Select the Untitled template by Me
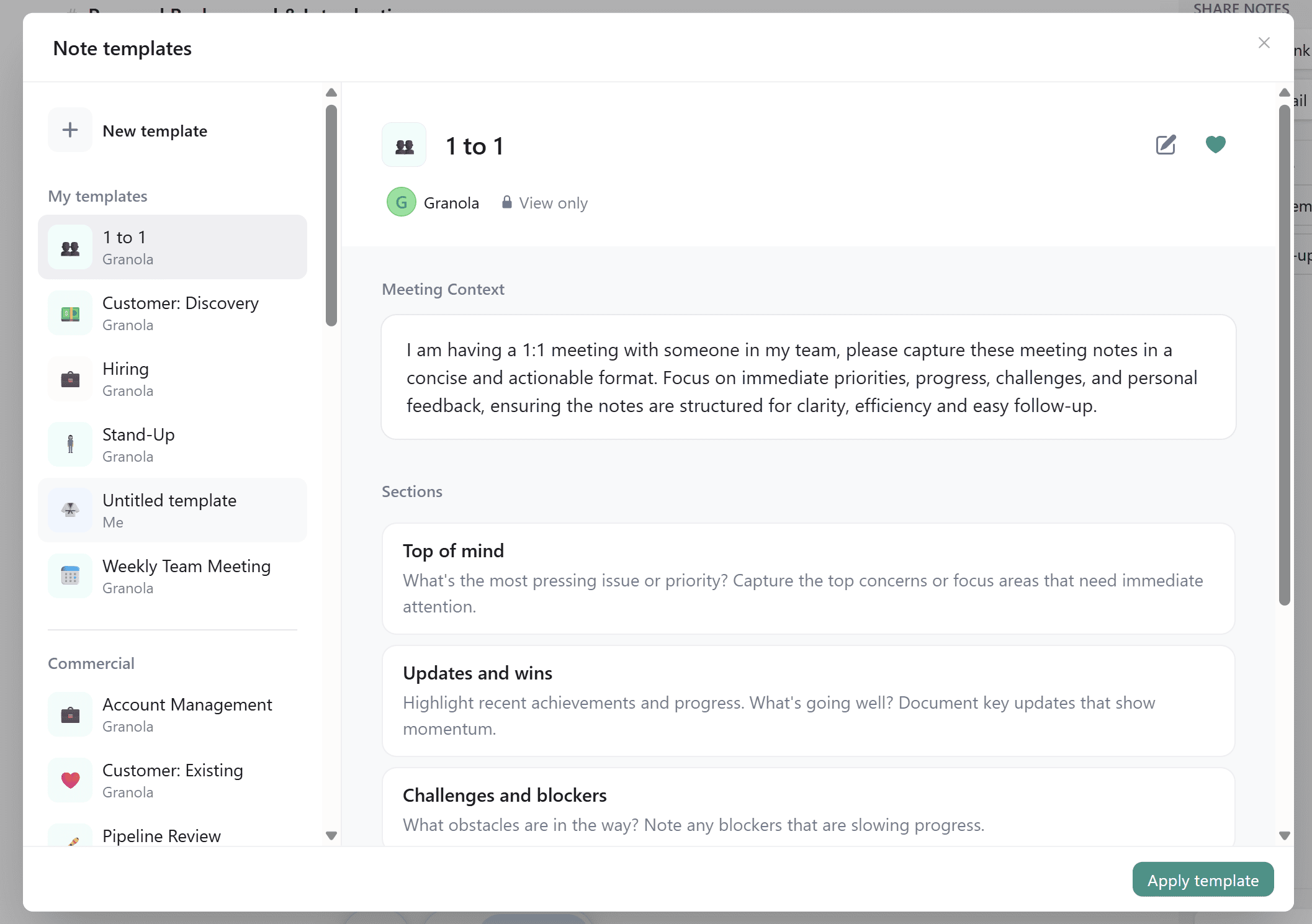 pos(173,511)
